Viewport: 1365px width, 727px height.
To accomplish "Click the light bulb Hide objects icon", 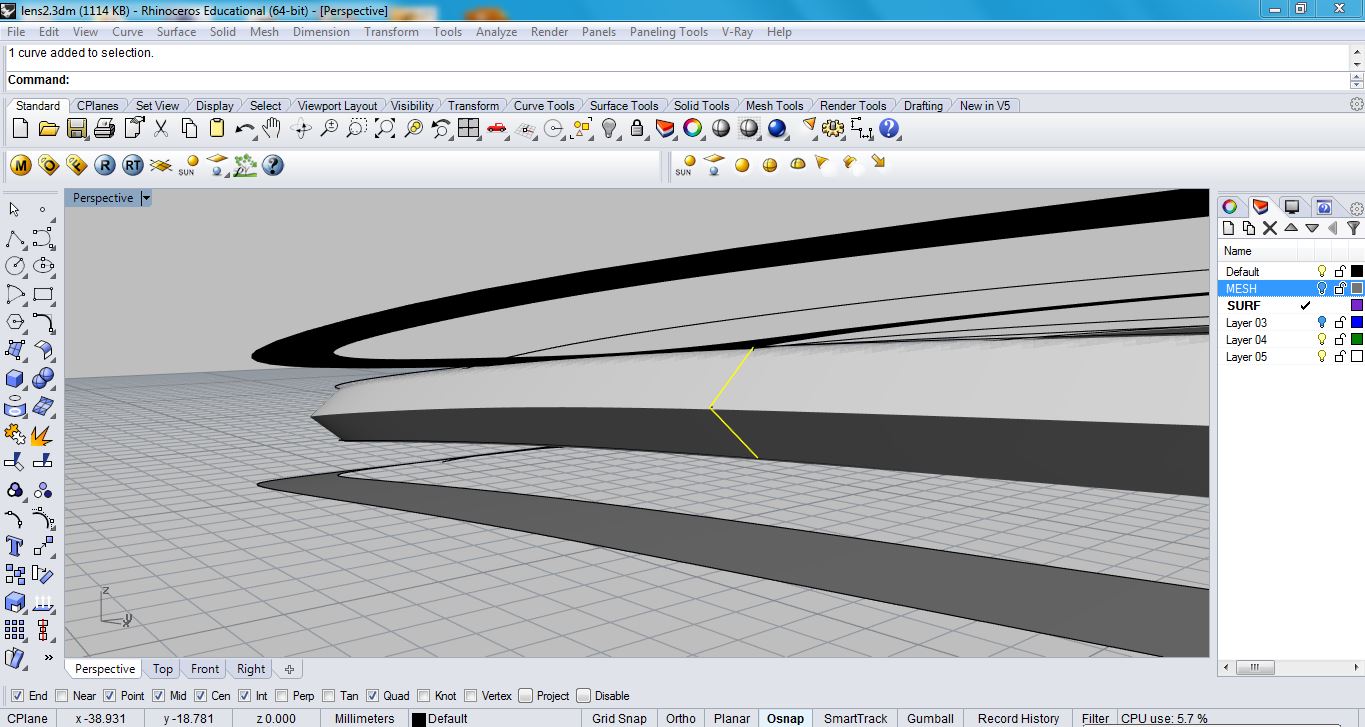I will coord(609,129).
